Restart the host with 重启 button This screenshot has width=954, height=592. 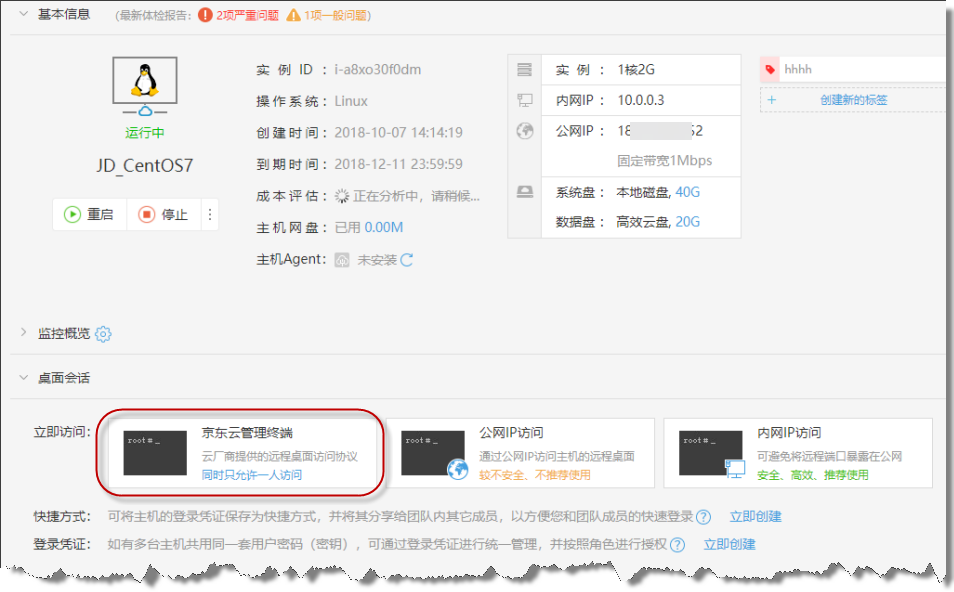point(89,214)
